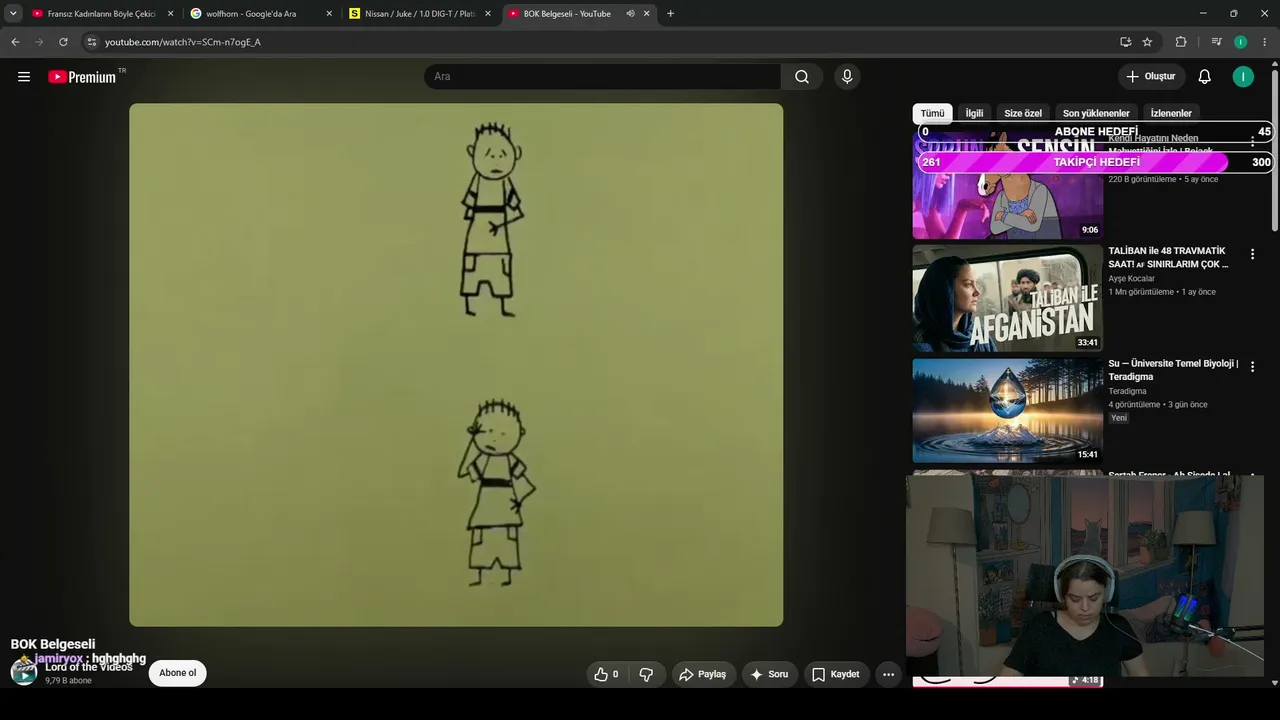The height and width of the screenshot is (720, 1280).
Task: Click the Paylaş share button
Action: coord(702,674)
